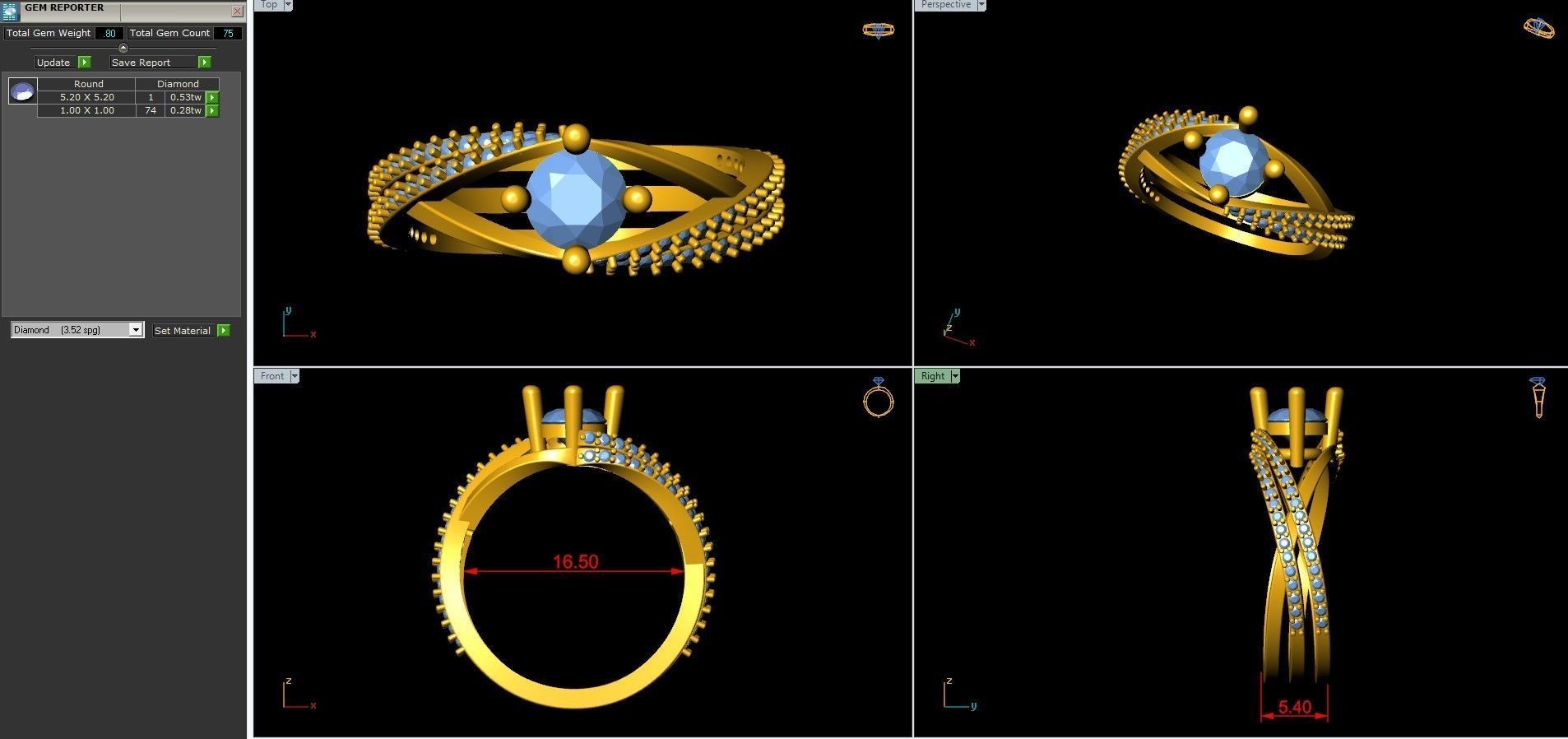Select the 1.00 X 1.00 size cell

pyautogui.click(x=86, y=110)
